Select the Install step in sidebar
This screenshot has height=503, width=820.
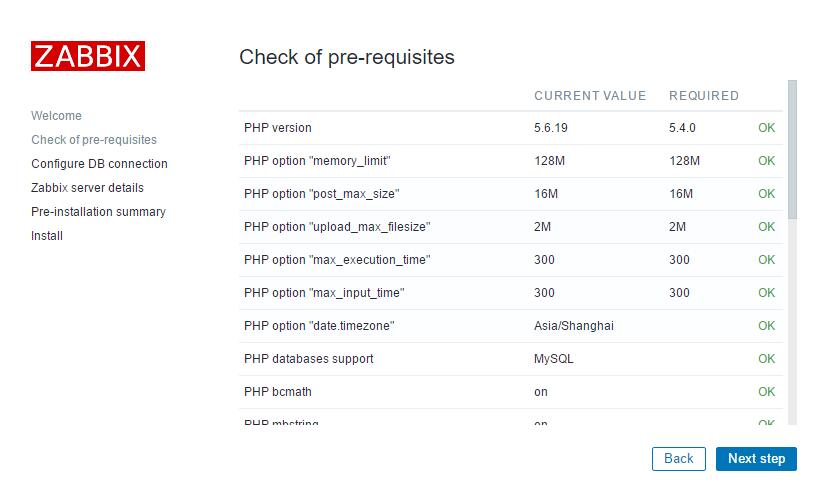47,236
